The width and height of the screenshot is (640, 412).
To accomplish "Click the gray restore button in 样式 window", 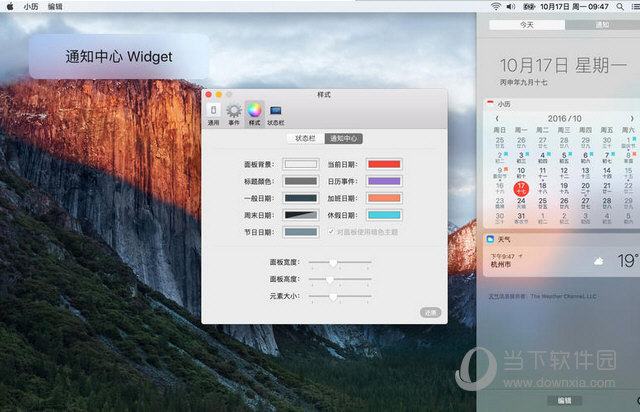I will 430,313.
